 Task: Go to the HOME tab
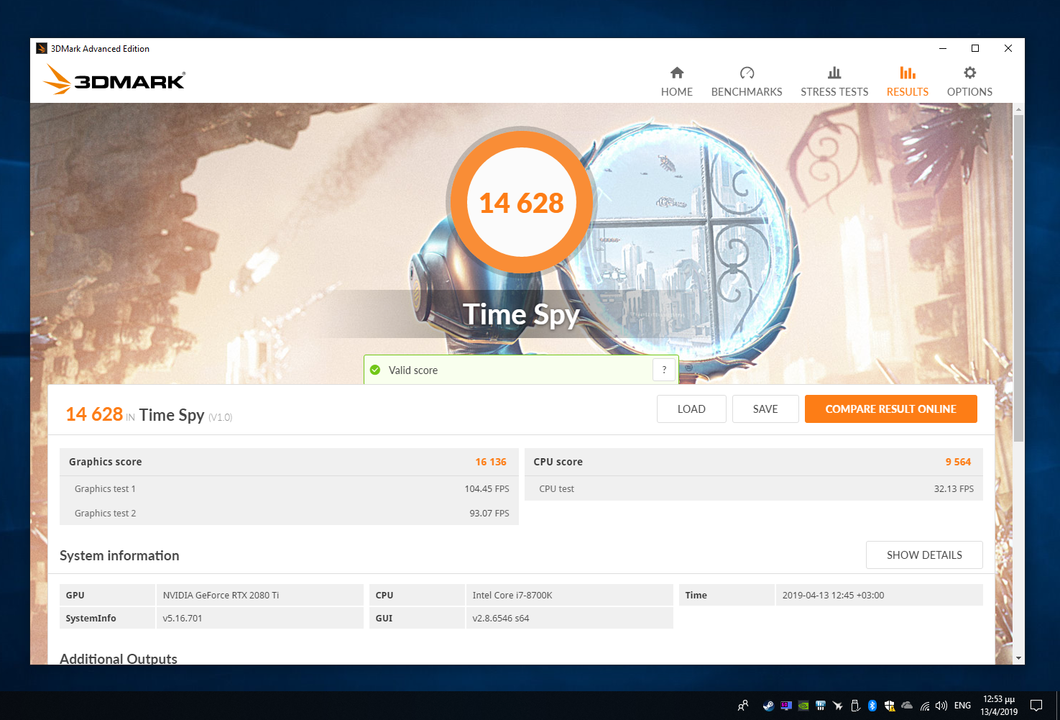point(677,82)
